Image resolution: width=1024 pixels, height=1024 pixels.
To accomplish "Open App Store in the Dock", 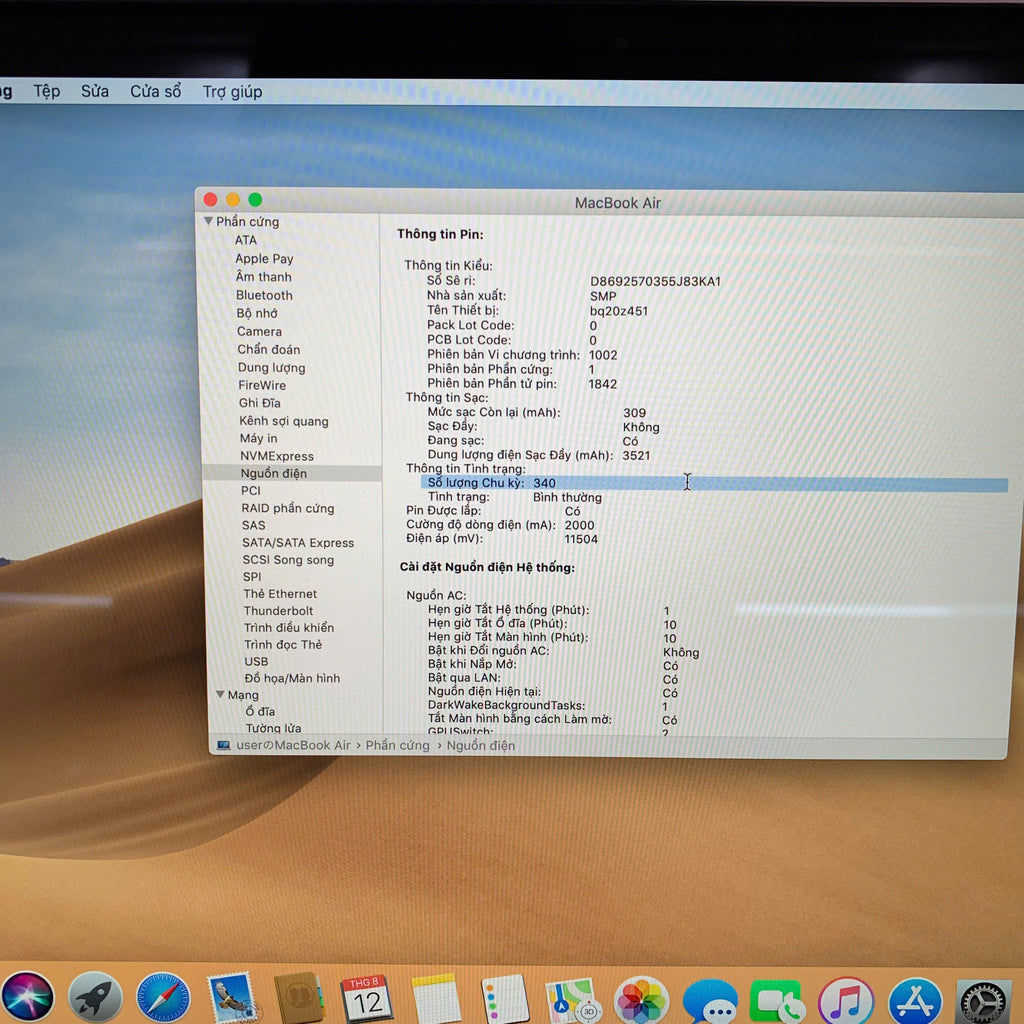I will (915, 1002).
